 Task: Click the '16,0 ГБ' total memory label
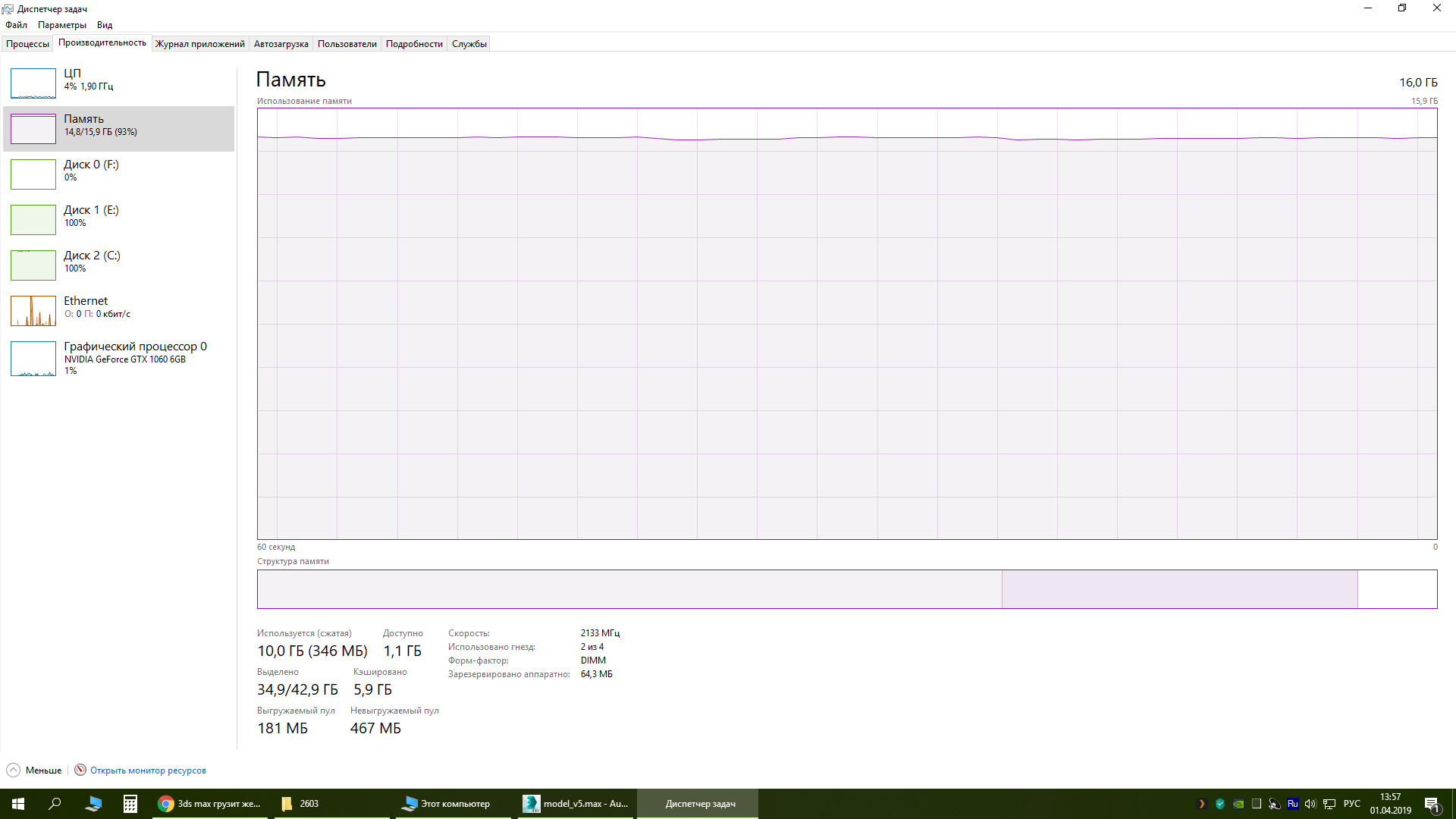1418,83
